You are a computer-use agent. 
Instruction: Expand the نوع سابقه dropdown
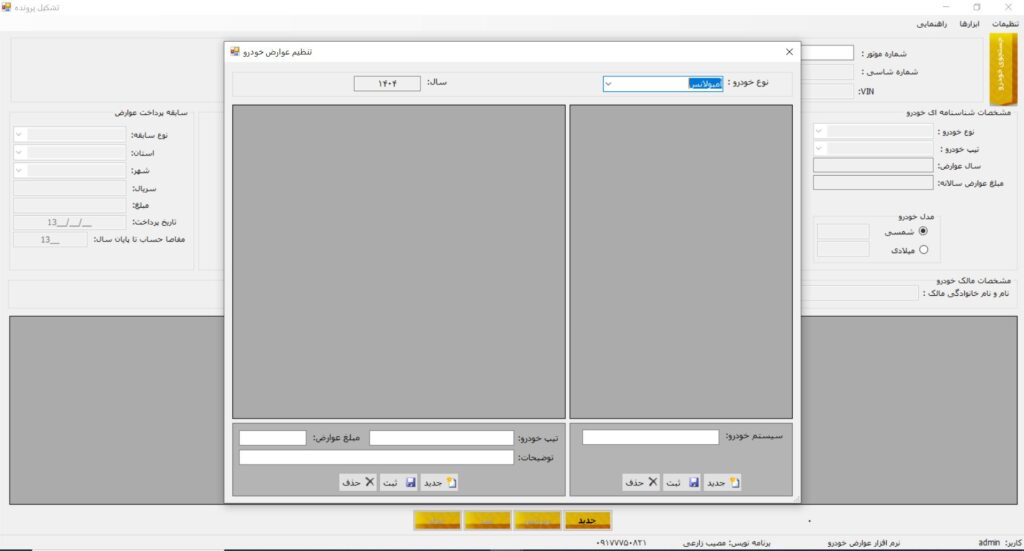coord(20,134)
